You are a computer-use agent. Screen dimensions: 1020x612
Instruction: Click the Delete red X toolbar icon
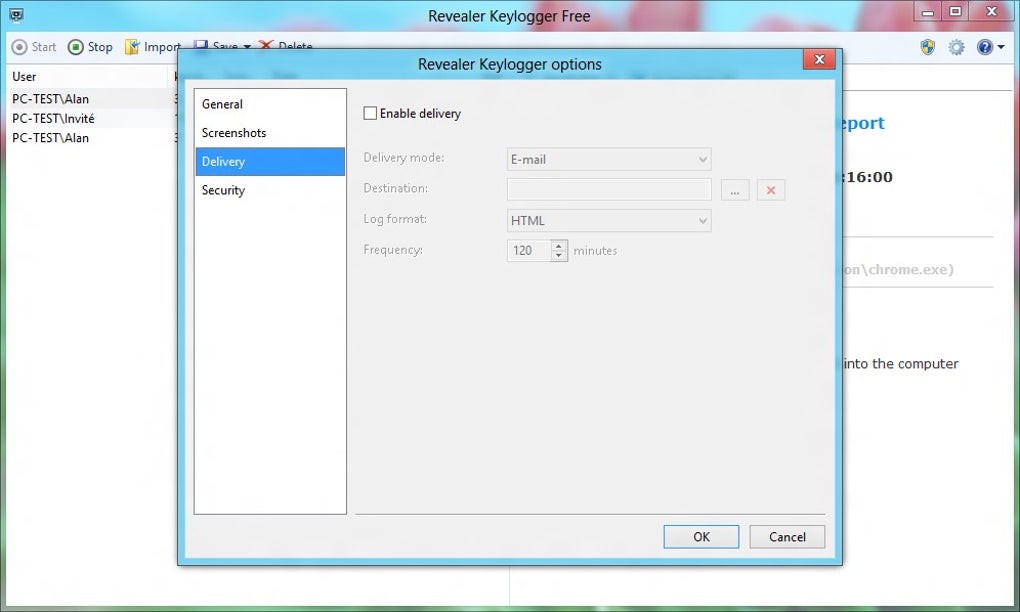265,45
